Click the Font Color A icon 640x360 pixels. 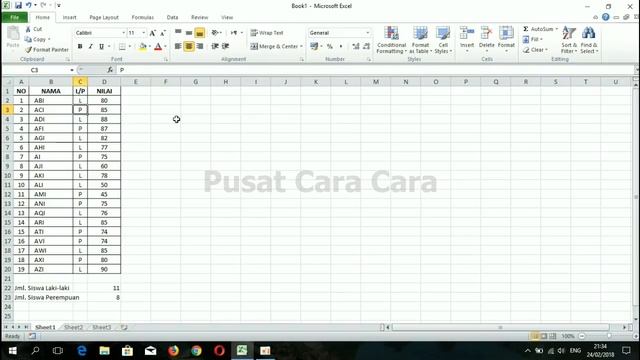pos(158,47)
